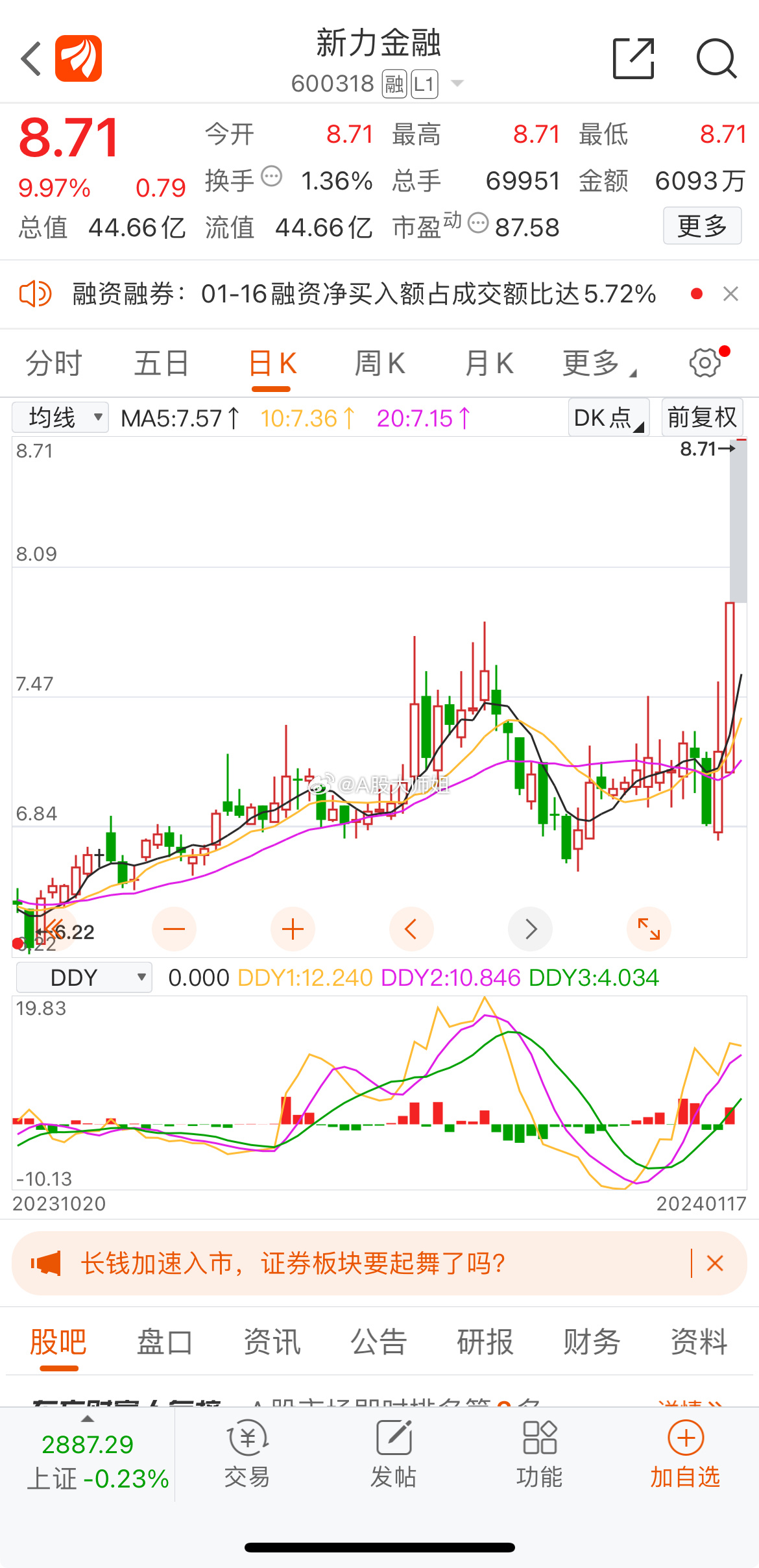The width and height of the screenshot is (759, 1568).
Task: Tap the DDY2:10.846 value
Action: click(451, 977)
